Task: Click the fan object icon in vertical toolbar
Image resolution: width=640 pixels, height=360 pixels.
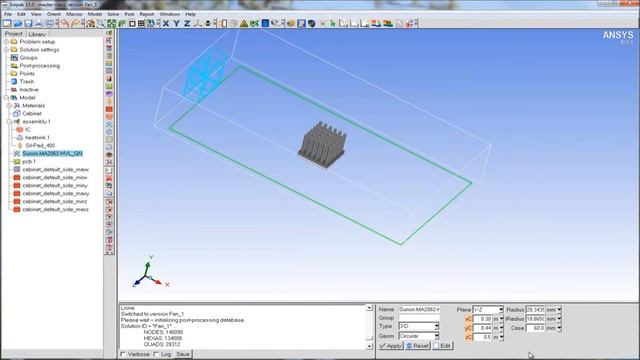Action: click(x=109, y=124)
